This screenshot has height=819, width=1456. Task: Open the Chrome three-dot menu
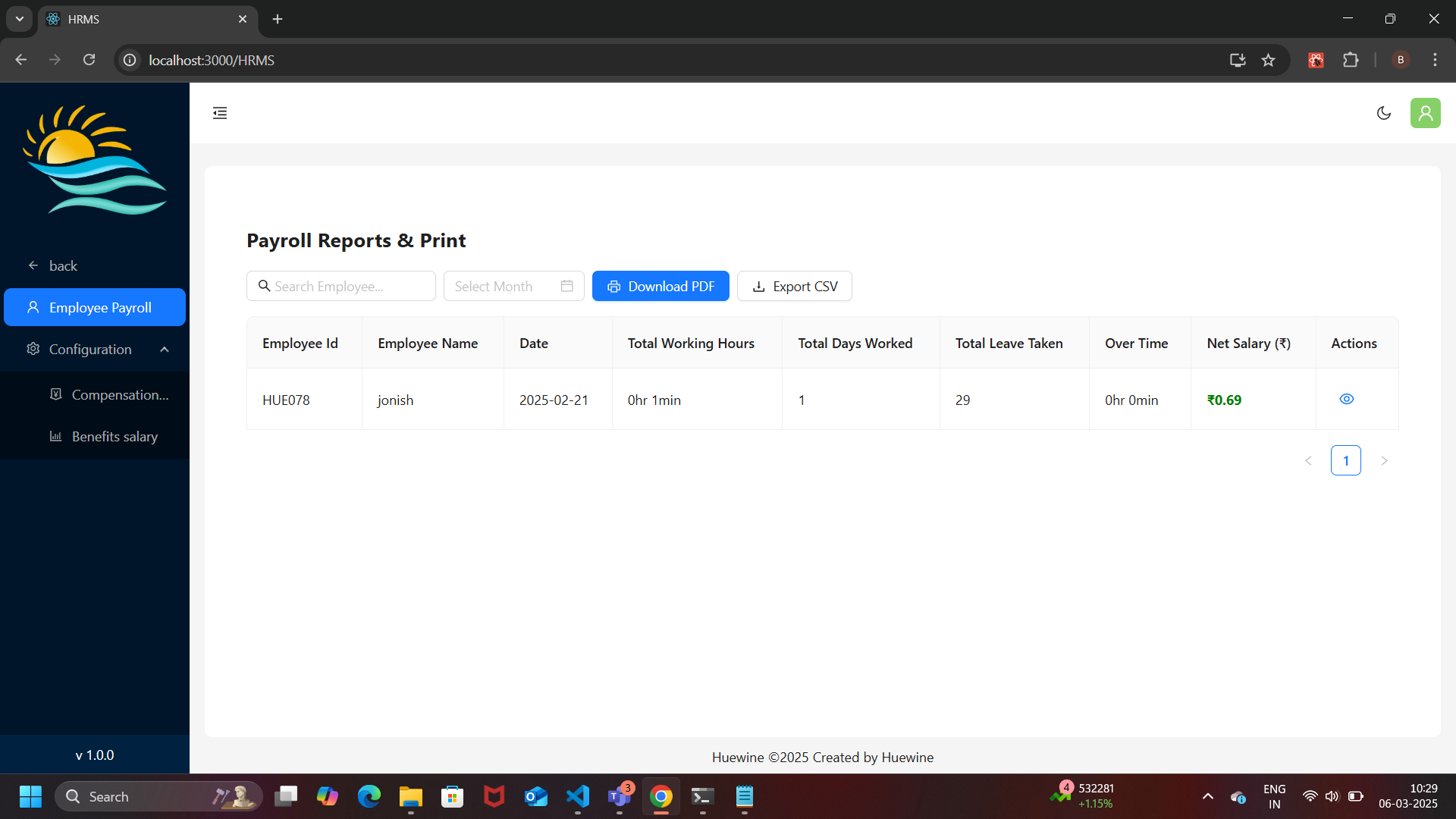click(x=1435, y=60)
